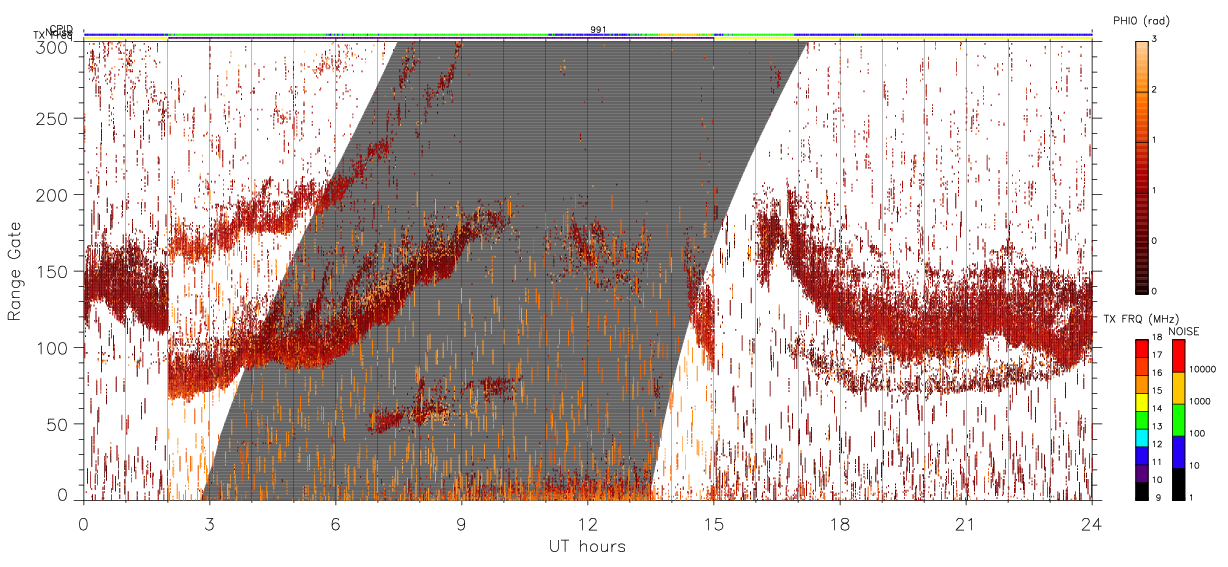Click the green NOISE colorbar segment

point(1179,420)
